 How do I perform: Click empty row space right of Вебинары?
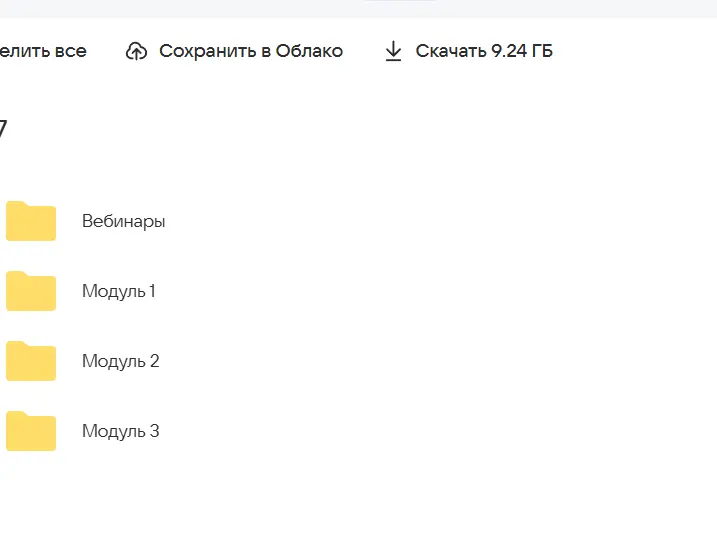tap(439, 221)
